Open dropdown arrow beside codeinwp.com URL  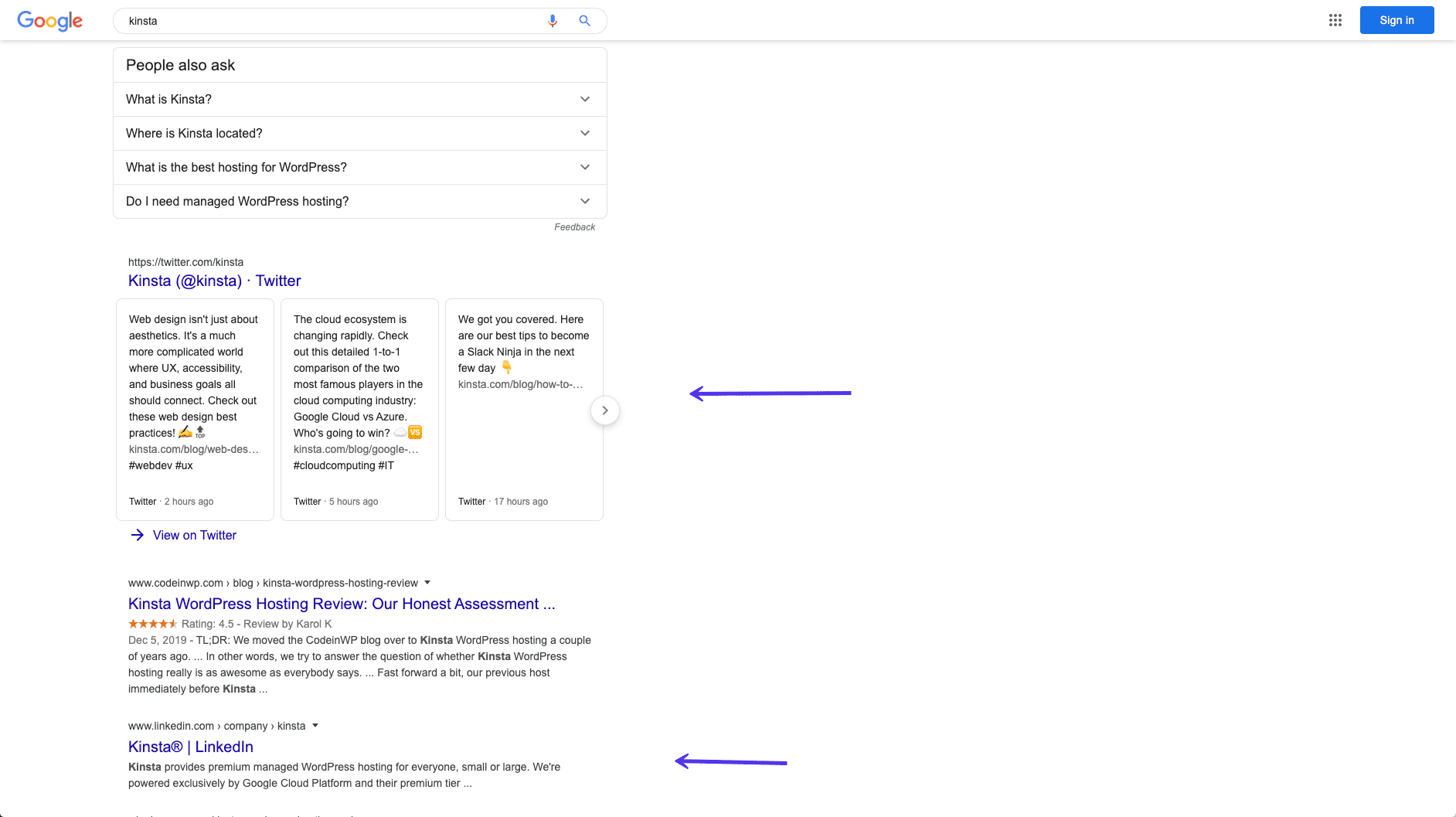click(x=427, y=583)
